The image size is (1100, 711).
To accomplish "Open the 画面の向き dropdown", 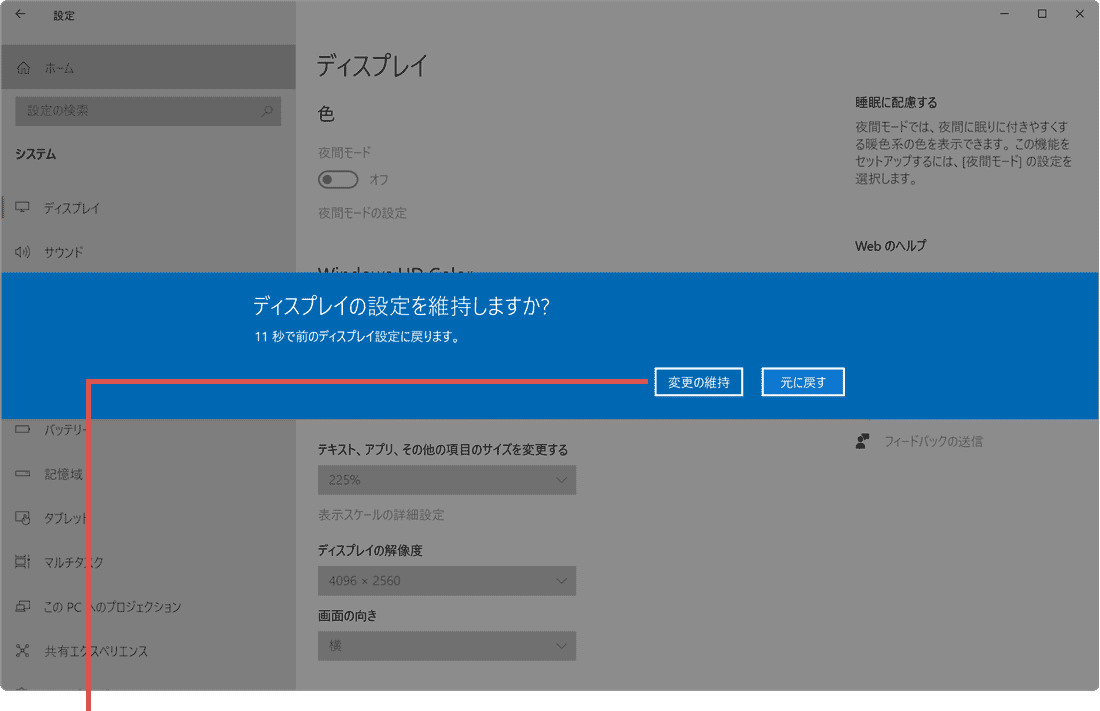I will point(447,646).
